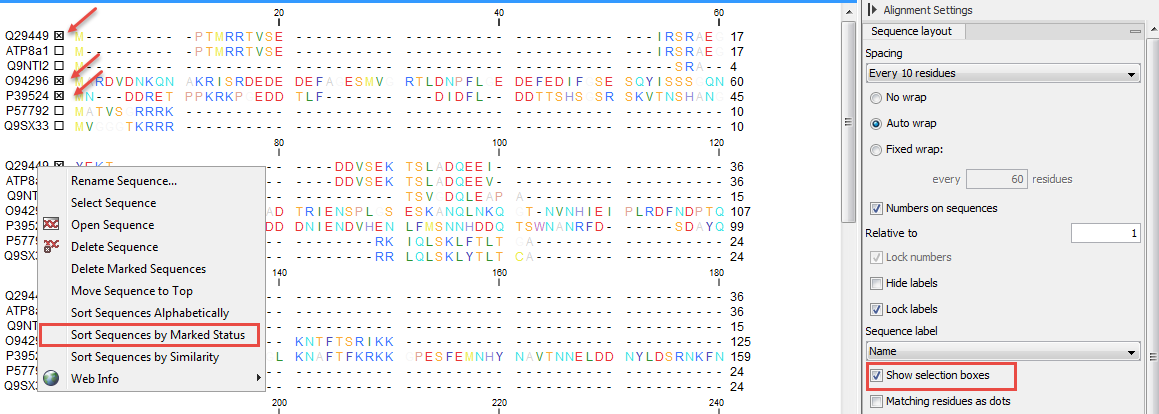Click Rename Sequence... in the context menu
Viewport: 1159px width, 414px height.
coord(124,181)
